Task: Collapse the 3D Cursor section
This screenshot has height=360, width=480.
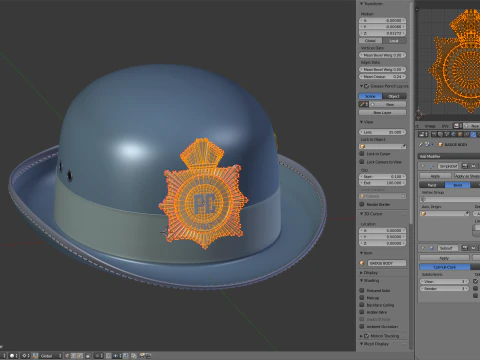Action: [361, 214]
